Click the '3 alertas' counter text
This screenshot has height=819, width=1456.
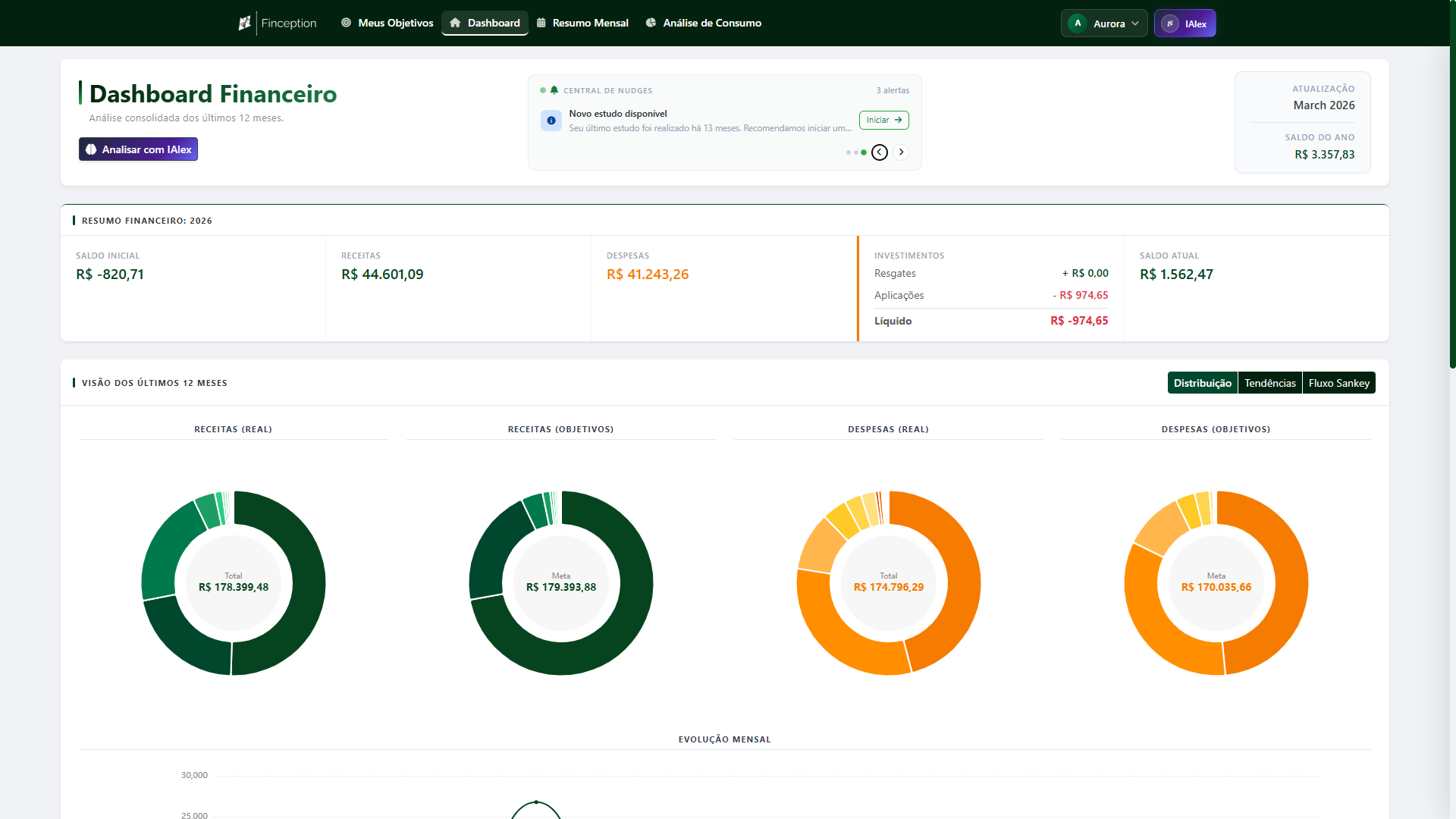pyautogui.click(x=893, y=90)
